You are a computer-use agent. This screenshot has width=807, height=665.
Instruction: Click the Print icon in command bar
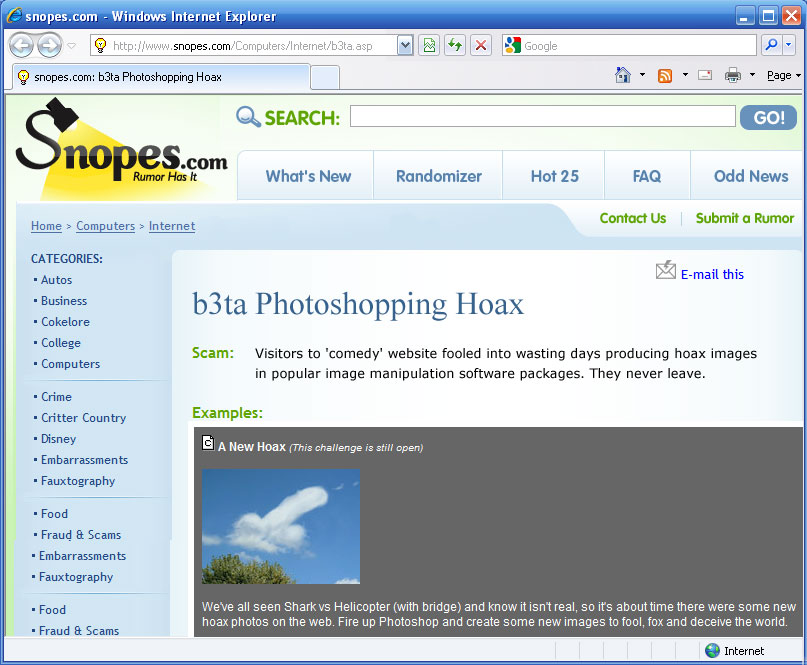pos(732,75)
